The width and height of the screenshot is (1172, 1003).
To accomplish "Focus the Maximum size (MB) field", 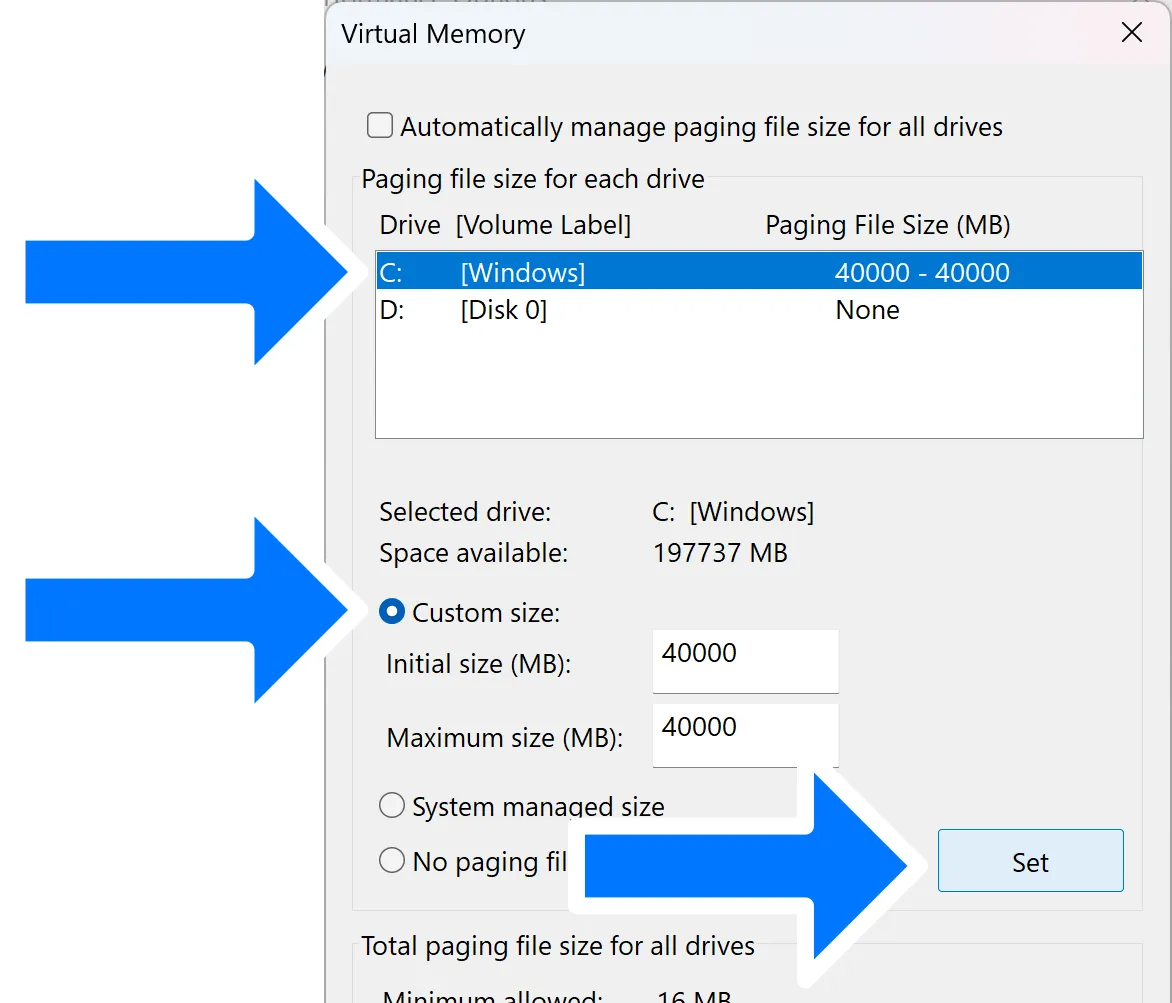I will pyautogui.click(x=745, y=733).
